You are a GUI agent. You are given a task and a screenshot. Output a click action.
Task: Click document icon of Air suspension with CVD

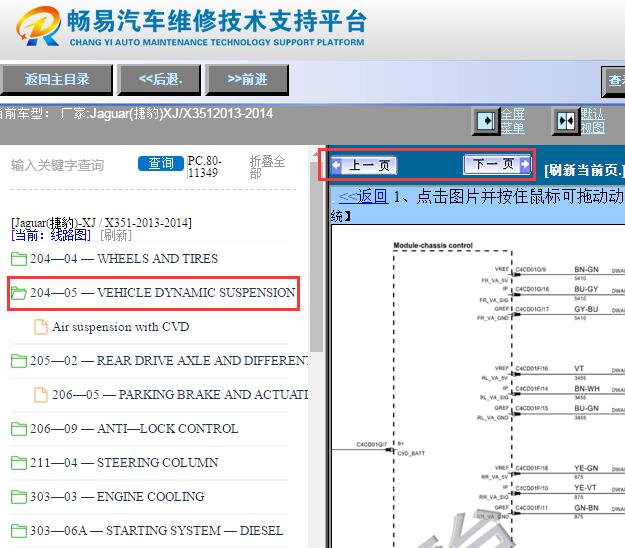[x=41, y=327]
